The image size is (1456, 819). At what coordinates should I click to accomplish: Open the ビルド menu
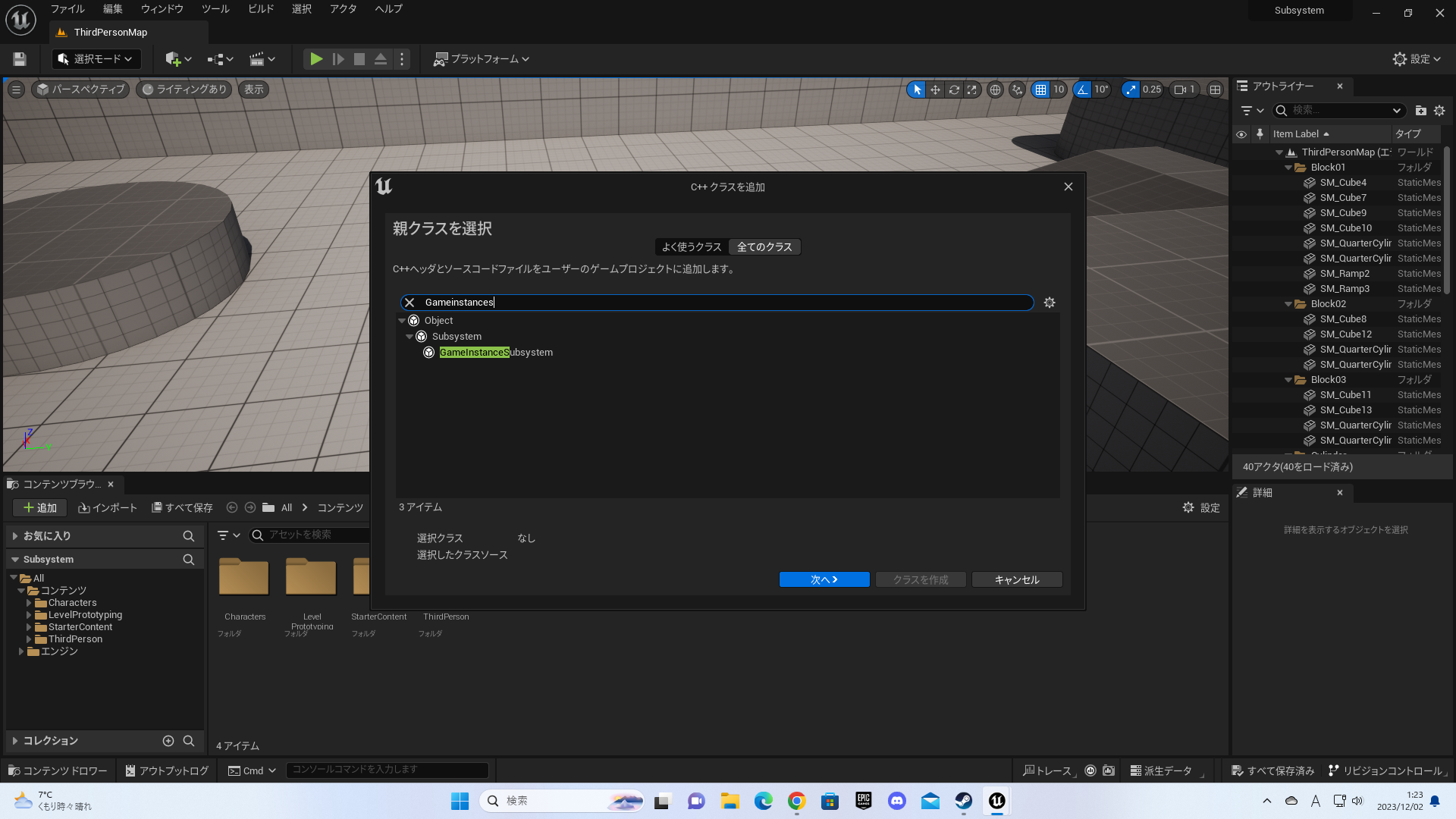(x=261, y=9)
